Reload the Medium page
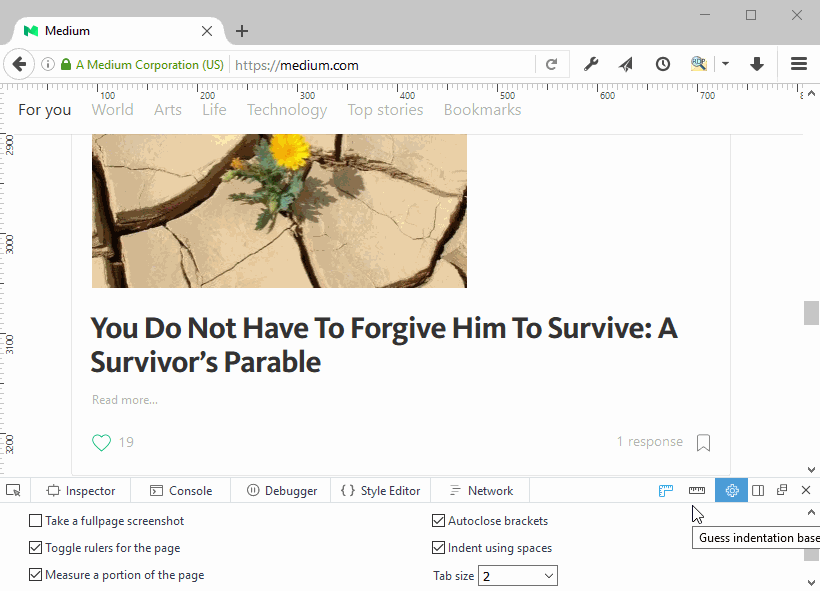This screenshot has width=820, height=591. (x=551, y=65)
